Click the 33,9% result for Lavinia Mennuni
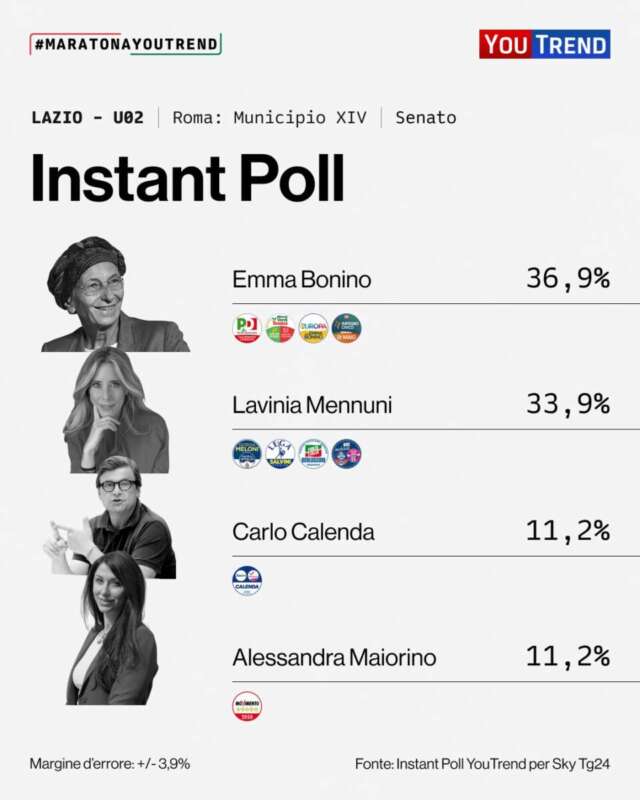The width and height of the screenshot is (640, 800). coord(567,404)
